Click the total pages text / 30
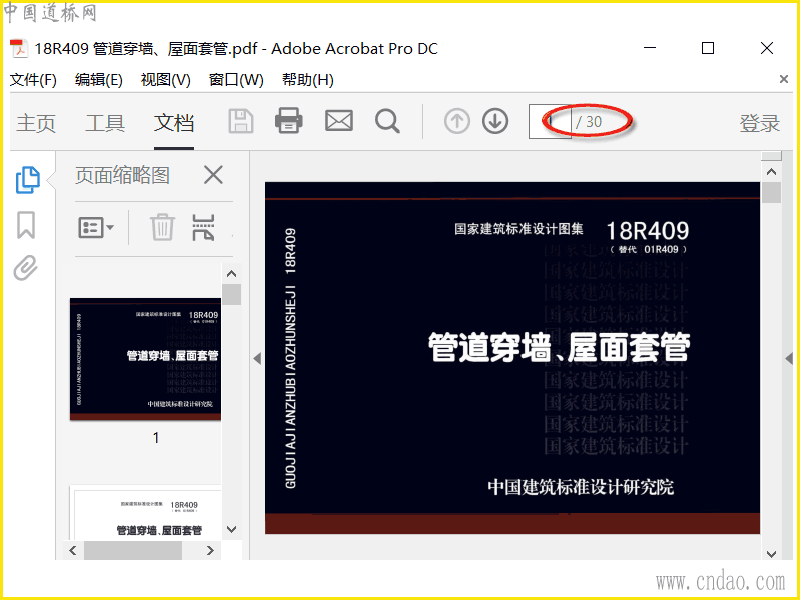The image size is (800, 600). [x=589, y=122]
